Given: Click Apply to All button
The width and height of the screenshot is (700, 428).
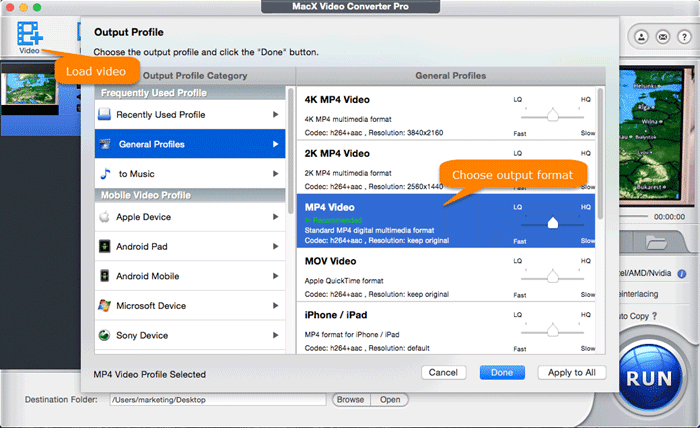Looking at the screenshot, I should (571, 373).
